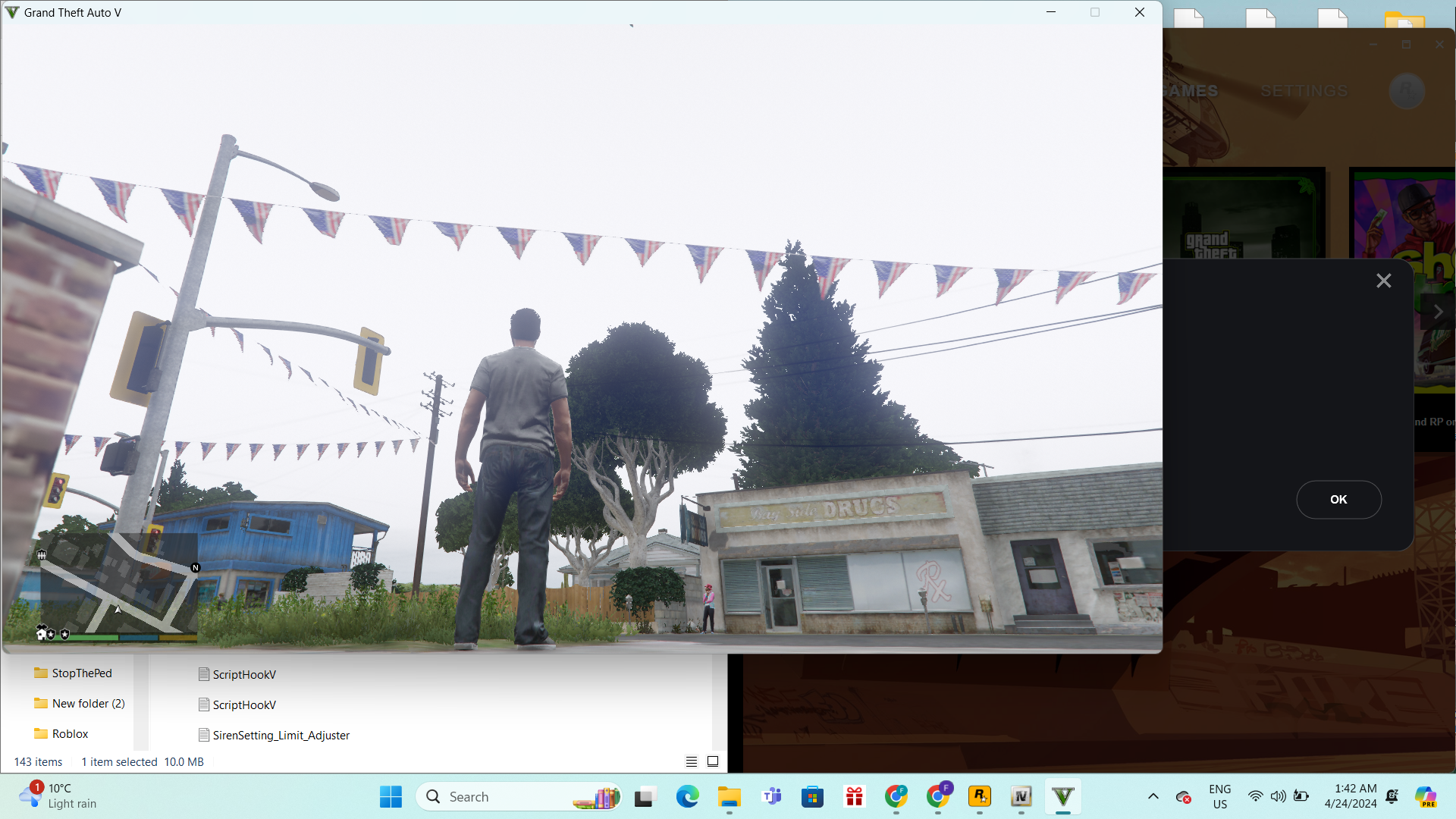
Task: Launch Microsoft Teams from taskbar
Action: tap(771, 797)
